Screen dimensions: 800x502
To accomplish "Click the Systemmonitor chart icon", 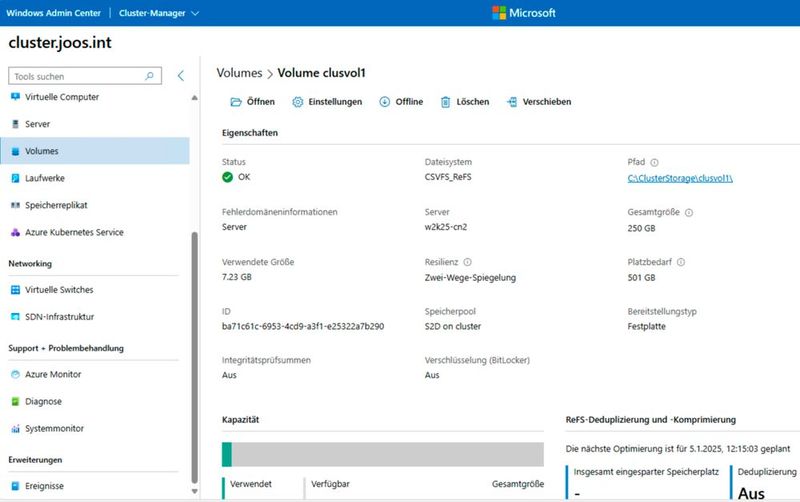I will [15, 429].
